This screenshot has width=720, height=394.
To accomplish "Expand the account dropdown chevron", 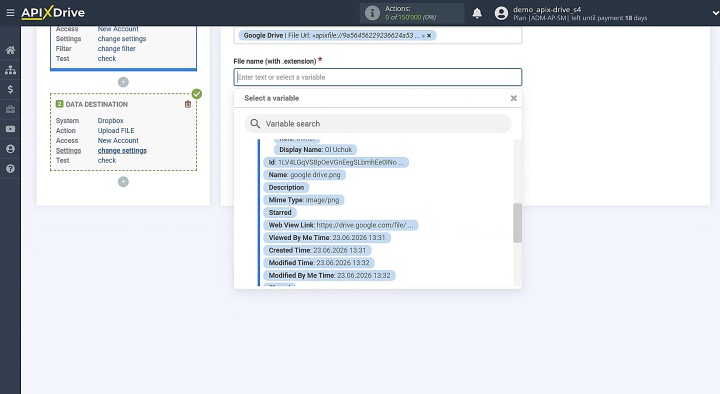I will (x=715, y=13).
